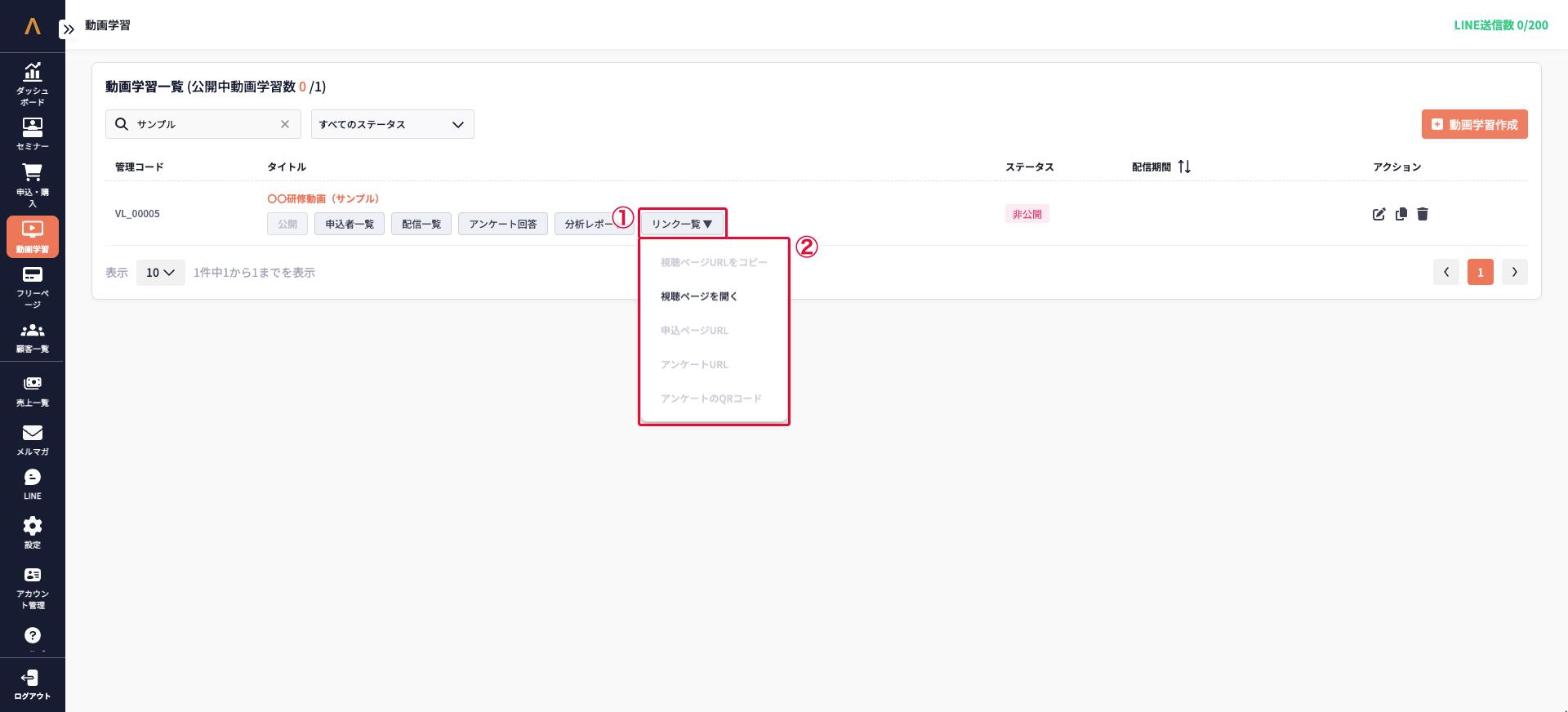Image resolution: width=1568 pixels, height=712 pixels.
Task: Open the メルマガ mail section
Action: pyautogui.click(x=32, y=440)
